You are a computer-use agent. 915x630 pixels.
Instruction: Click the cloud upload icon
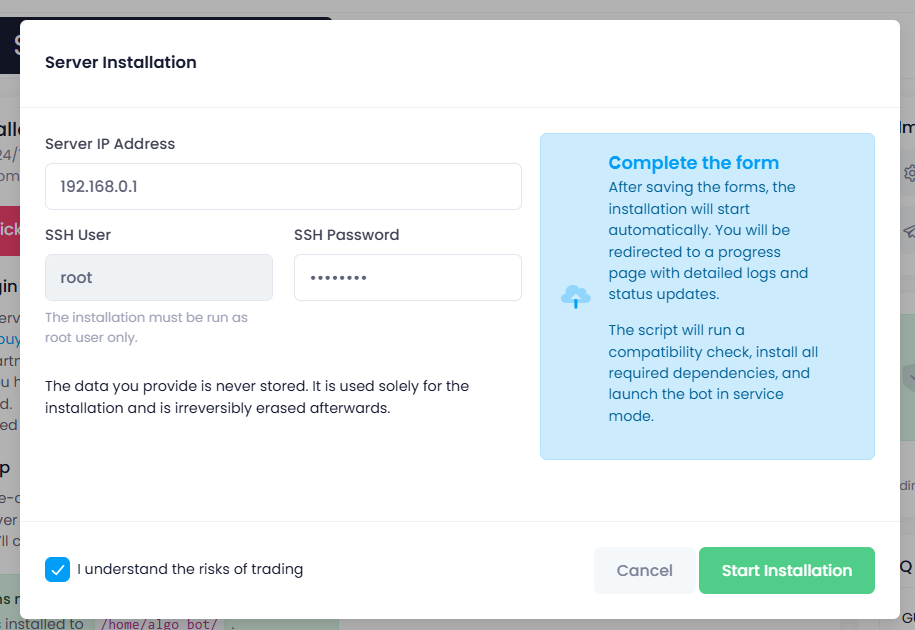(x=575, y=296)
